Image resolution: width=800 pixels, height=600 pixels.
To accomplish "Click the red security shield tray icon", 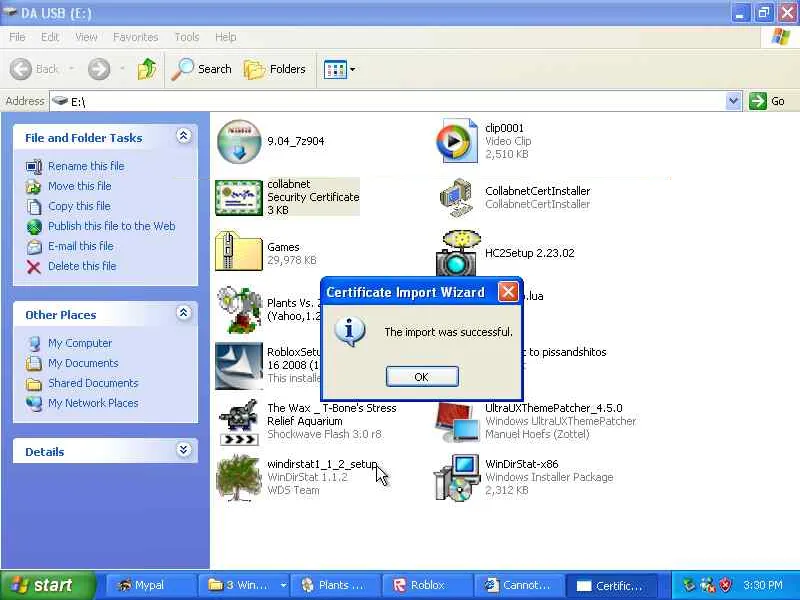I will (726, 585).
